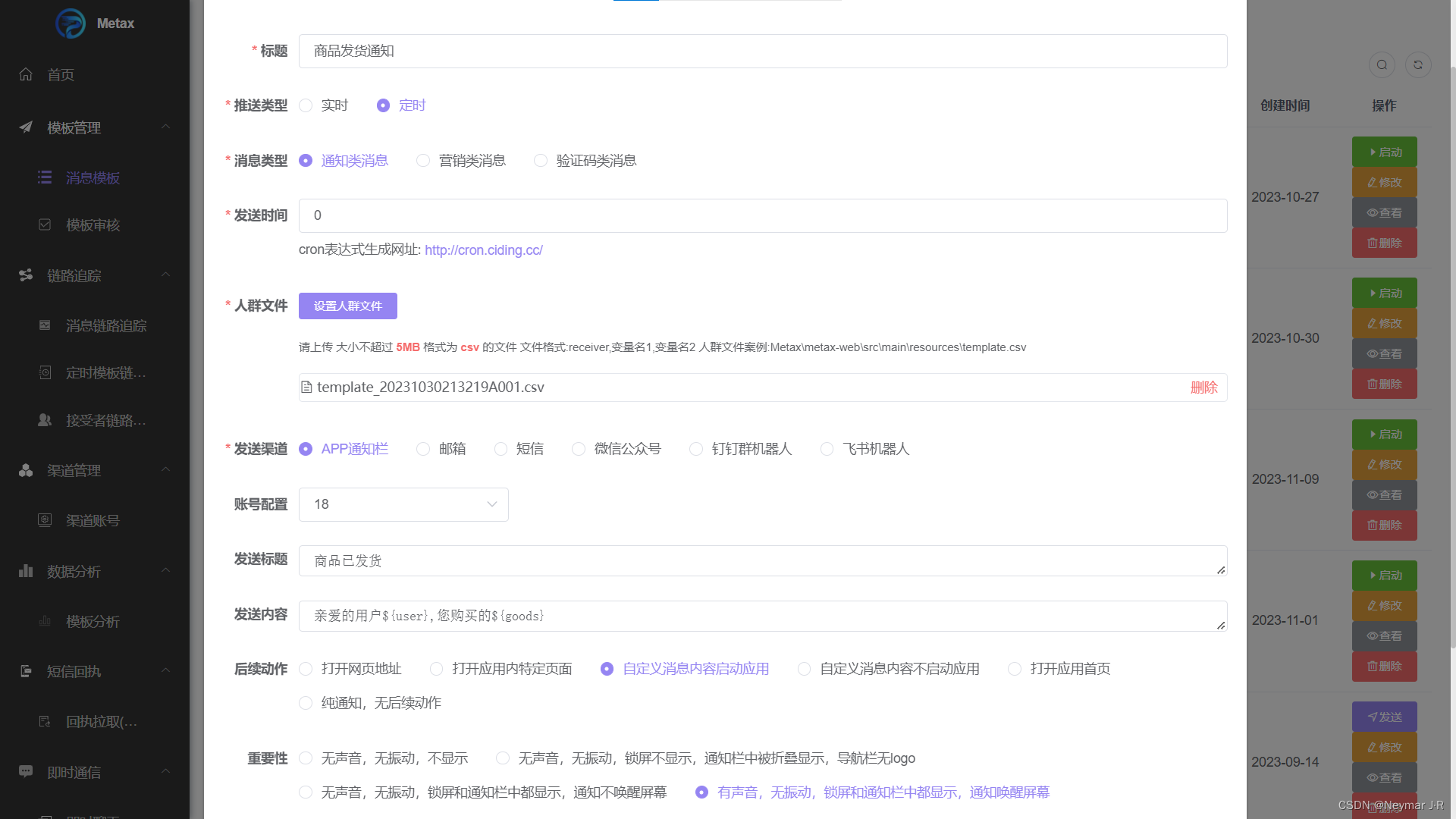1456x819 pixels.
Task: Collapse the 链路追踪 sidebar section
Action: 165,275
